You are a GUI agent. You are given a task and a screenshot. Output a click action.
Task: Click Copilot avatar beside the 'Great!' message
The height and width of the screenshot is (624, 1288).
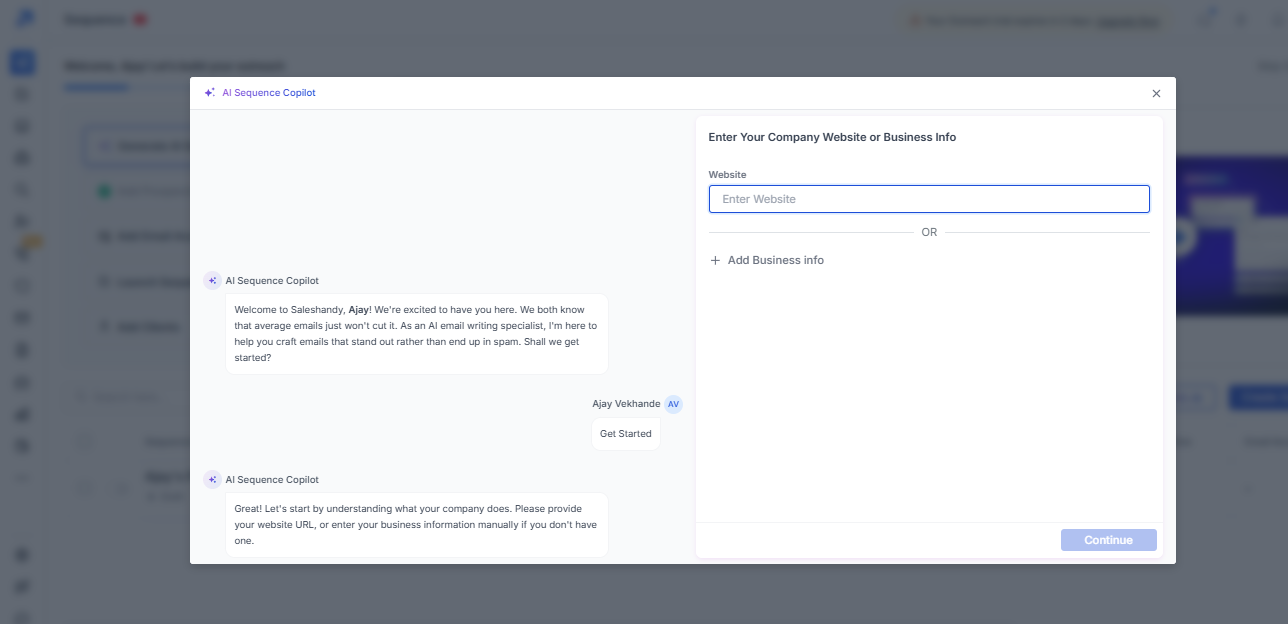[x=212, y=480]
